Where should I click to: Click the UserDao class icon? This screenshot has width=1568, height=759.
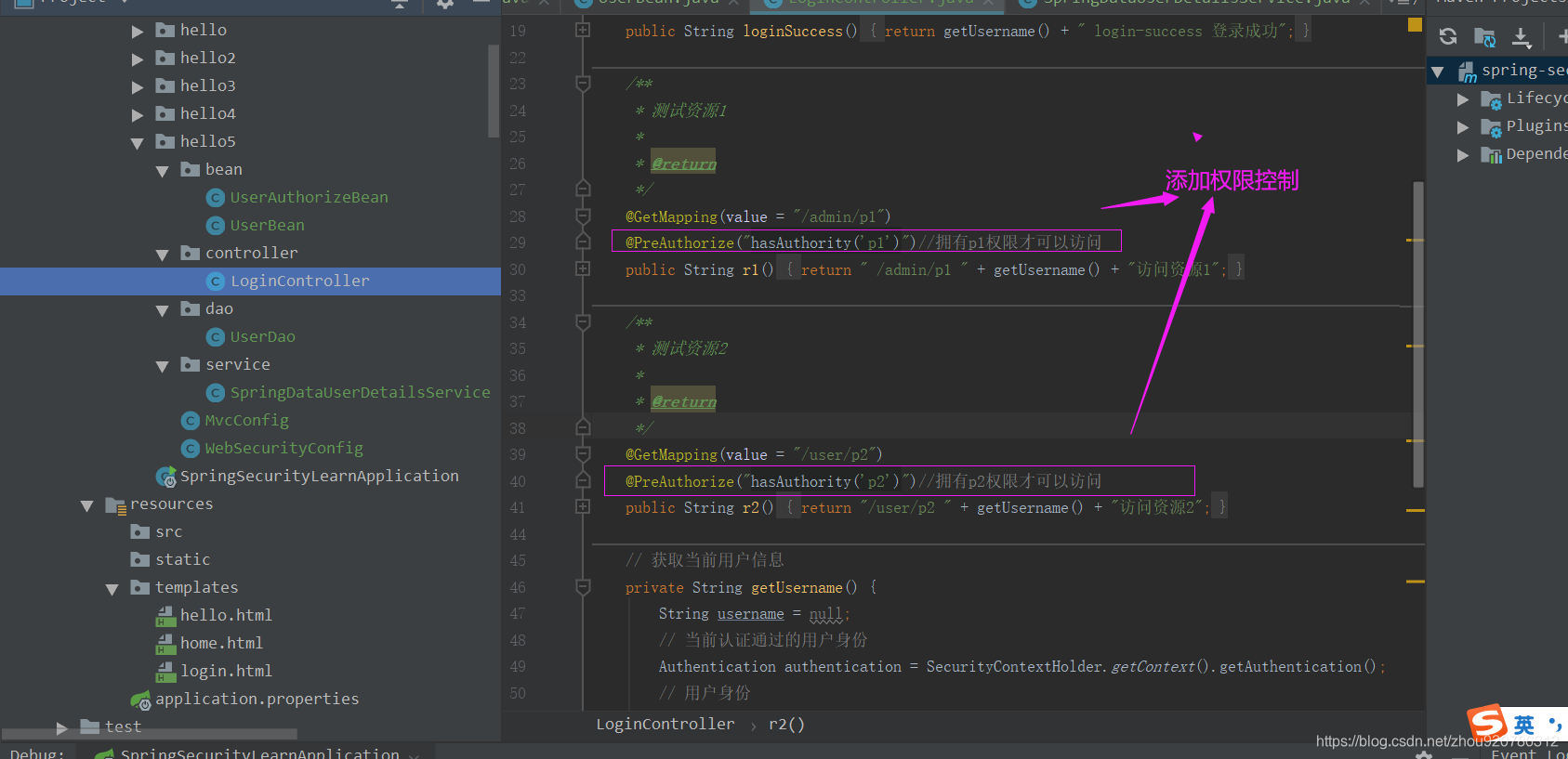216,337
